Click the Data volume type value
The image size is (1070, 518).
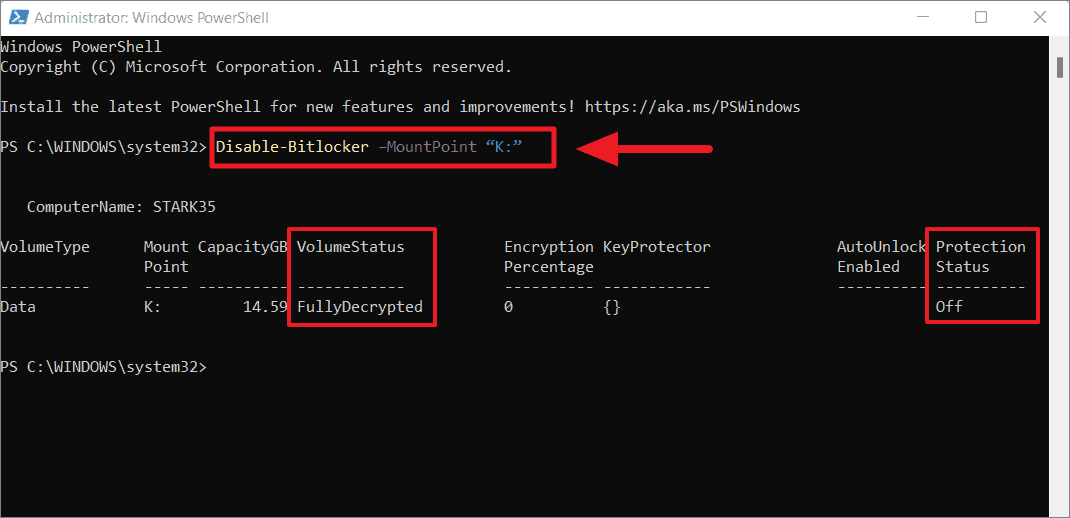tap(18, 307)
